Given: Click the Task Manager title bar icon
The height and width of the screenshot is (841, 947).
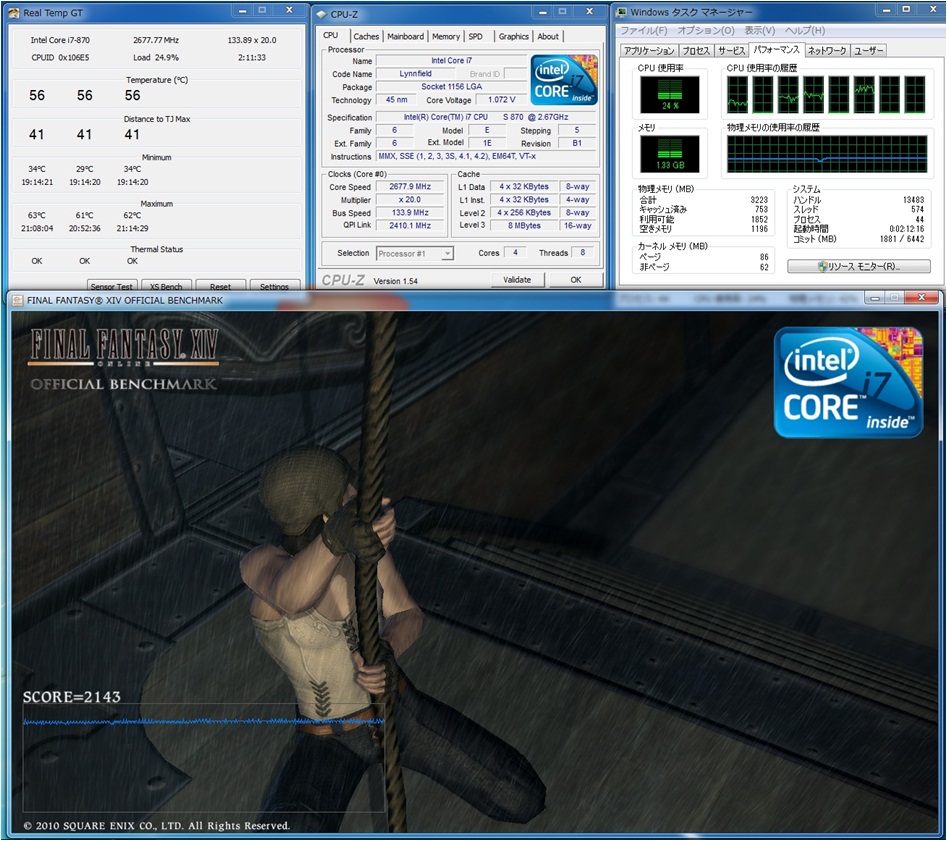Looking at the screenshot, I should pos(623,12).
